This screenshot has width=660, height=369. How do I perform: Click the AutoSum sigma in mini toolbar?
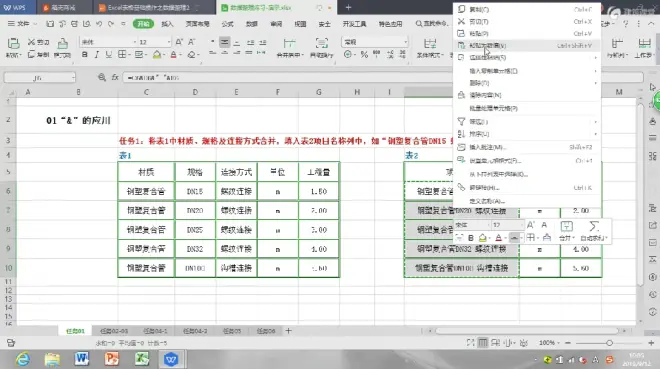(594, 227)
